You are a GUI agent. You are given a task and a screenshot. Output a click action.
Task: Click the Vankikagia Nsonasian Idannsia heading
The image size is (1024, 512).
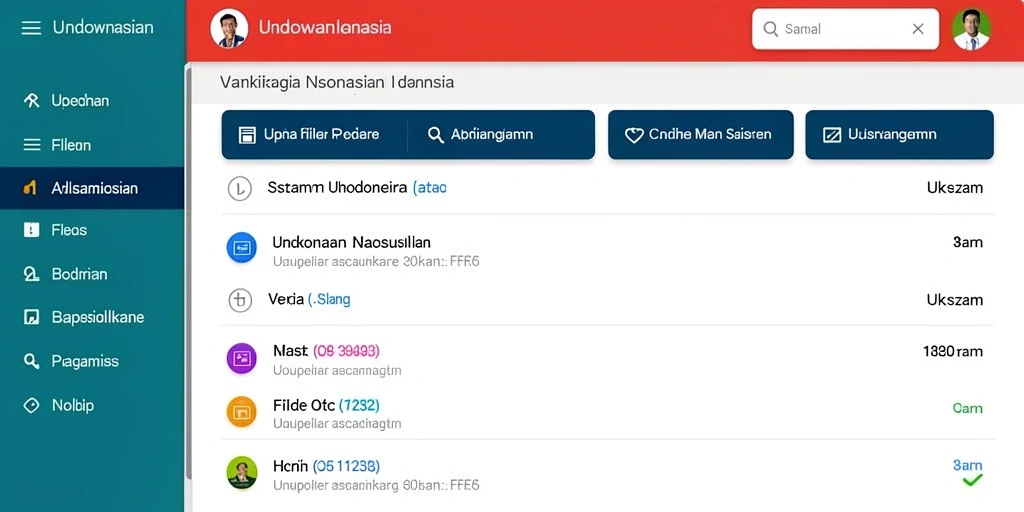tap(337, 82)
